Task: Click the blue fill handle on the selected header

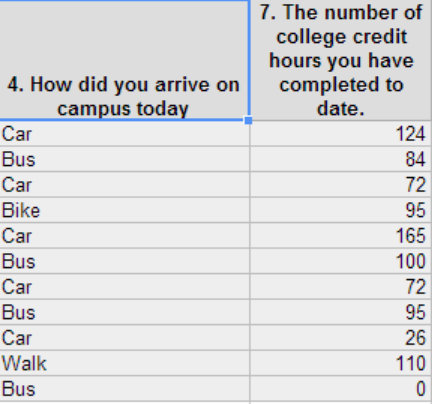Action: point(248,121)
